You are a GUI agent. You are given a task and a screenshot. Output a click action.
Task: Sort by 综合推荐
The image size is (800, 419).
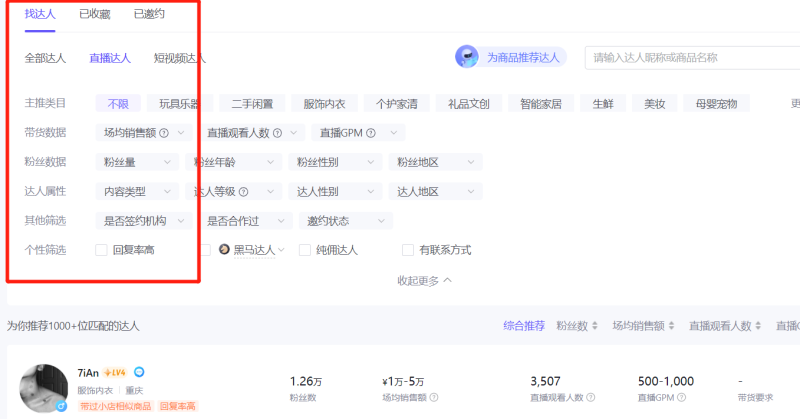click(524, 326)
